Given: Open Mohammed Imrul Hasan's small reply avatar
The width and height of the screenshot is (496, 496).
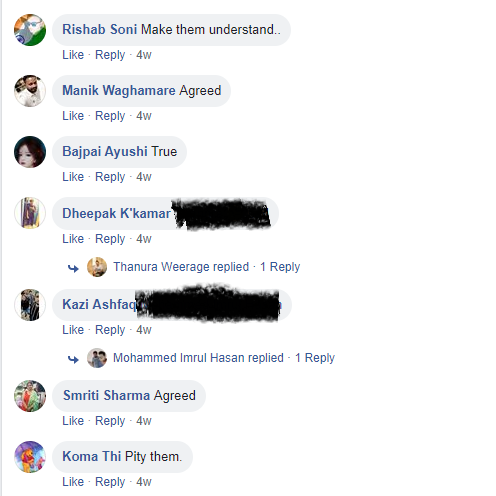Looking at the screenshot, I should pos(97,358).
